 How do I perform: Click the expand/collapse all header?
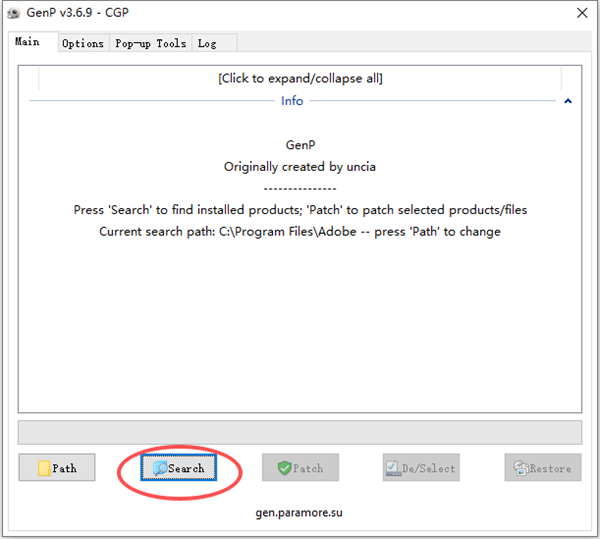coord(300,78)
